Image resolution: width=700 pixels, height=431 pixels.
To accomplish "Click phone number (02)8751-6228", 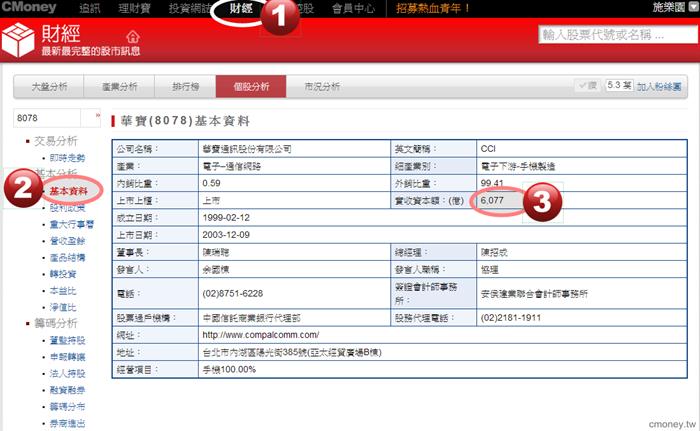I will tap(233, 293).
